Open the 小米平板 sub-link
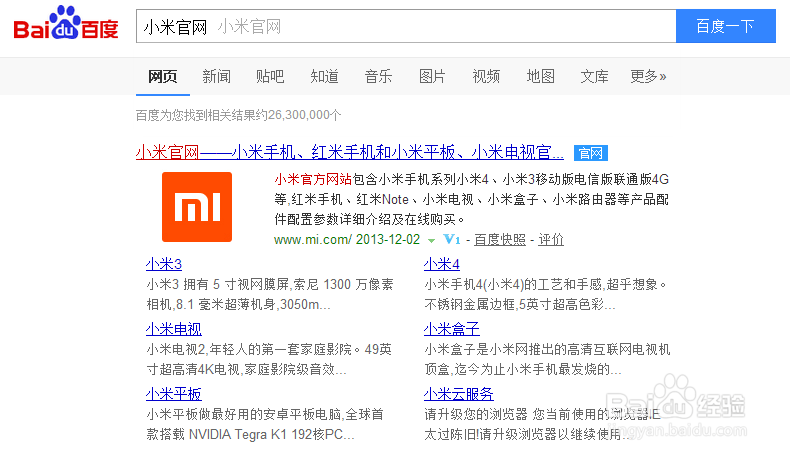 tap(174, 394)
